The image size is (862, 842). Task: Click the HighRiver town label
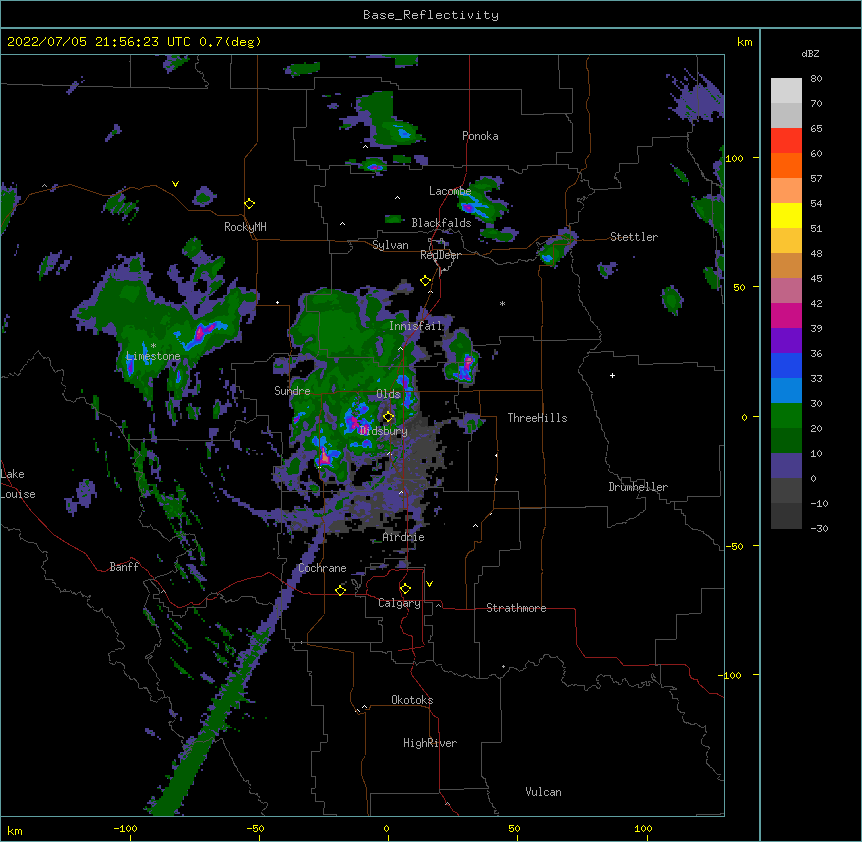430,743
